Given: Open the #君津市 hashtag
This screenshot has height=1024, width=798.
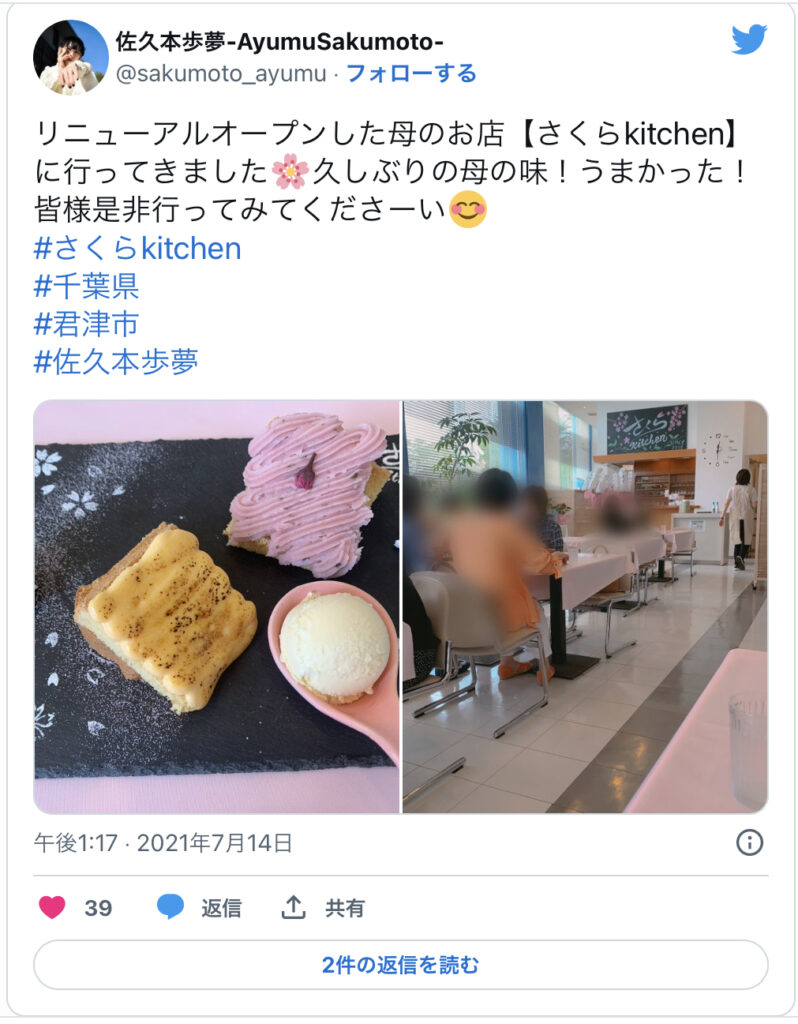Looking at the screenshot, I should click(86, 324).
